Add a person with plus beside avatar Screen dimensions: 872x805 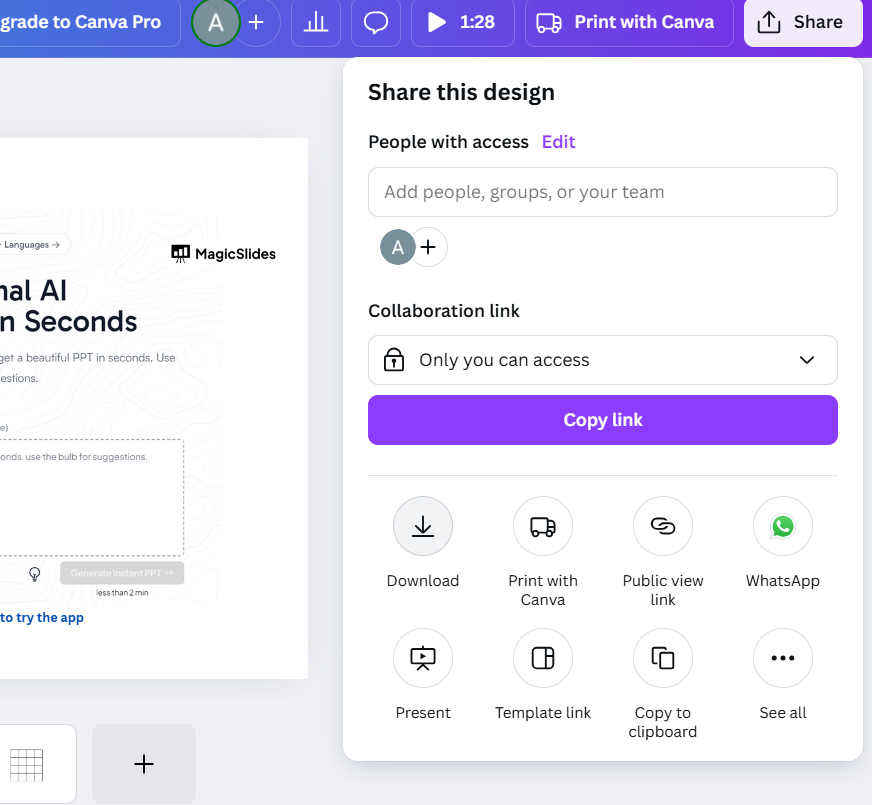[429, 247]
